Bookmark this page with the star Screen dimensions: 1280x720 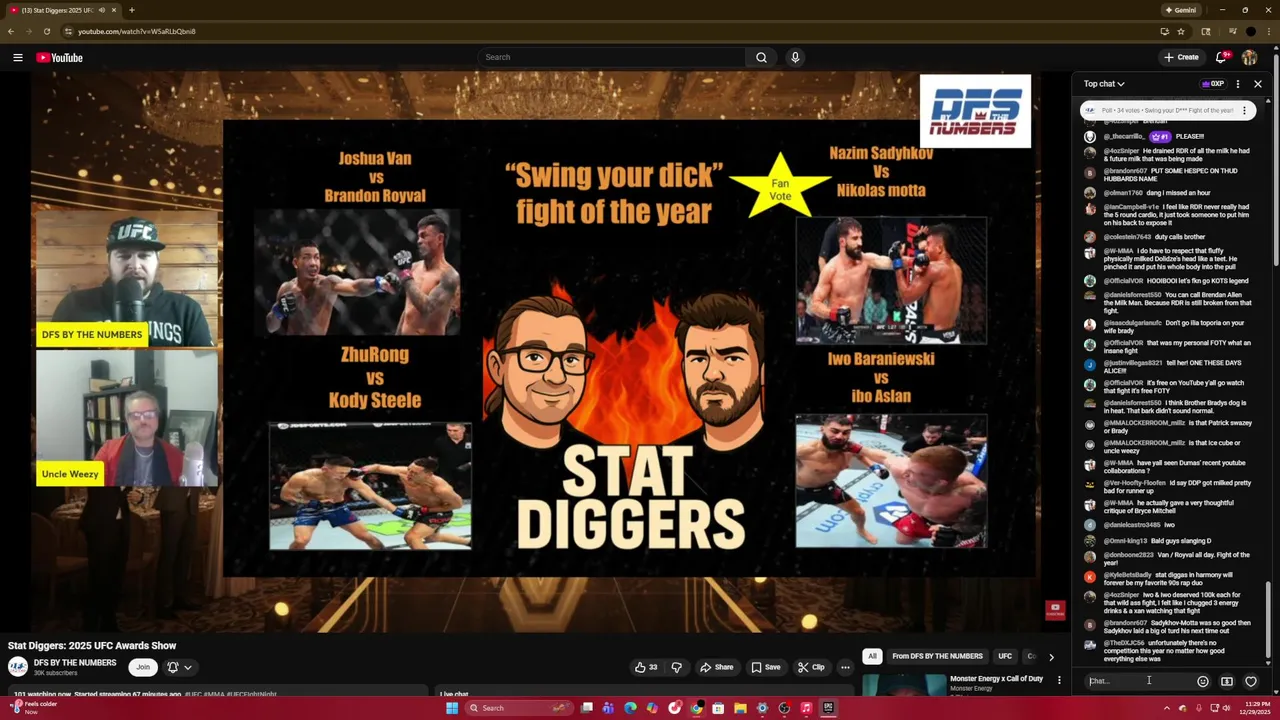[x=1181, y=31]
